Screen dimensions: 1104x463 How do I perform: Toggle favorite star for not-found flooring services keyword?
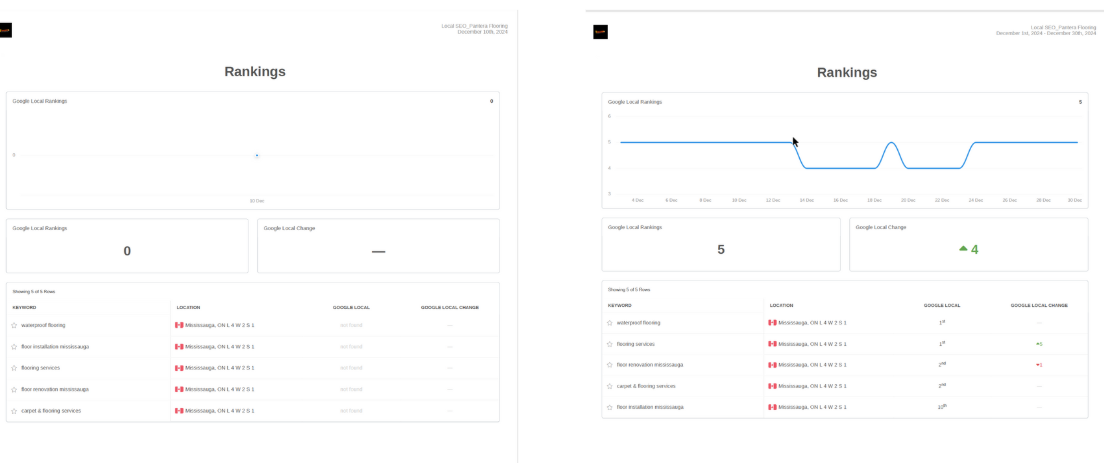click(x=15, y=368)
